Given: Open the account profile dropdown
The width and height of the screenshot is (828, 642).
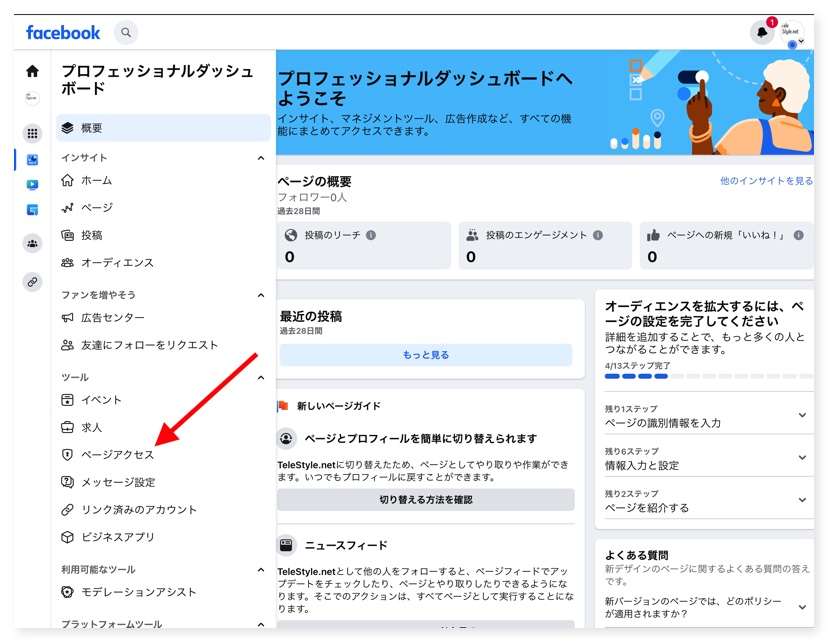Looking at the screenshot, I should tap(792, 33).
